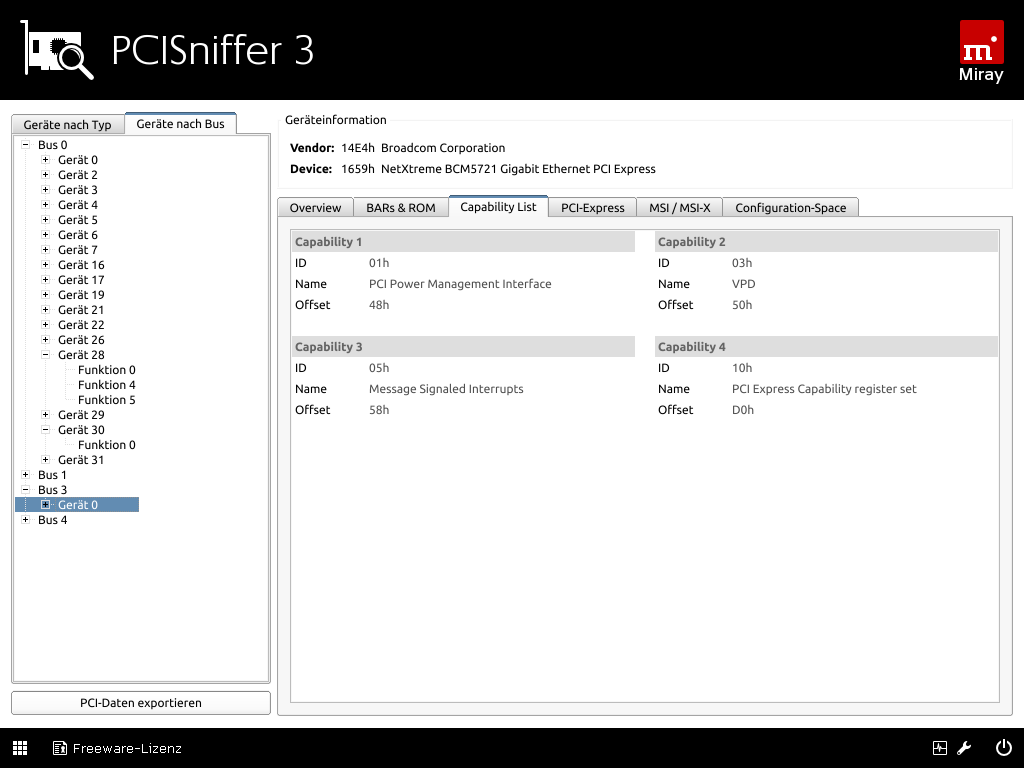
Task: Select the Geräte nach Bus tab
Action: click(x=180, y=123)
